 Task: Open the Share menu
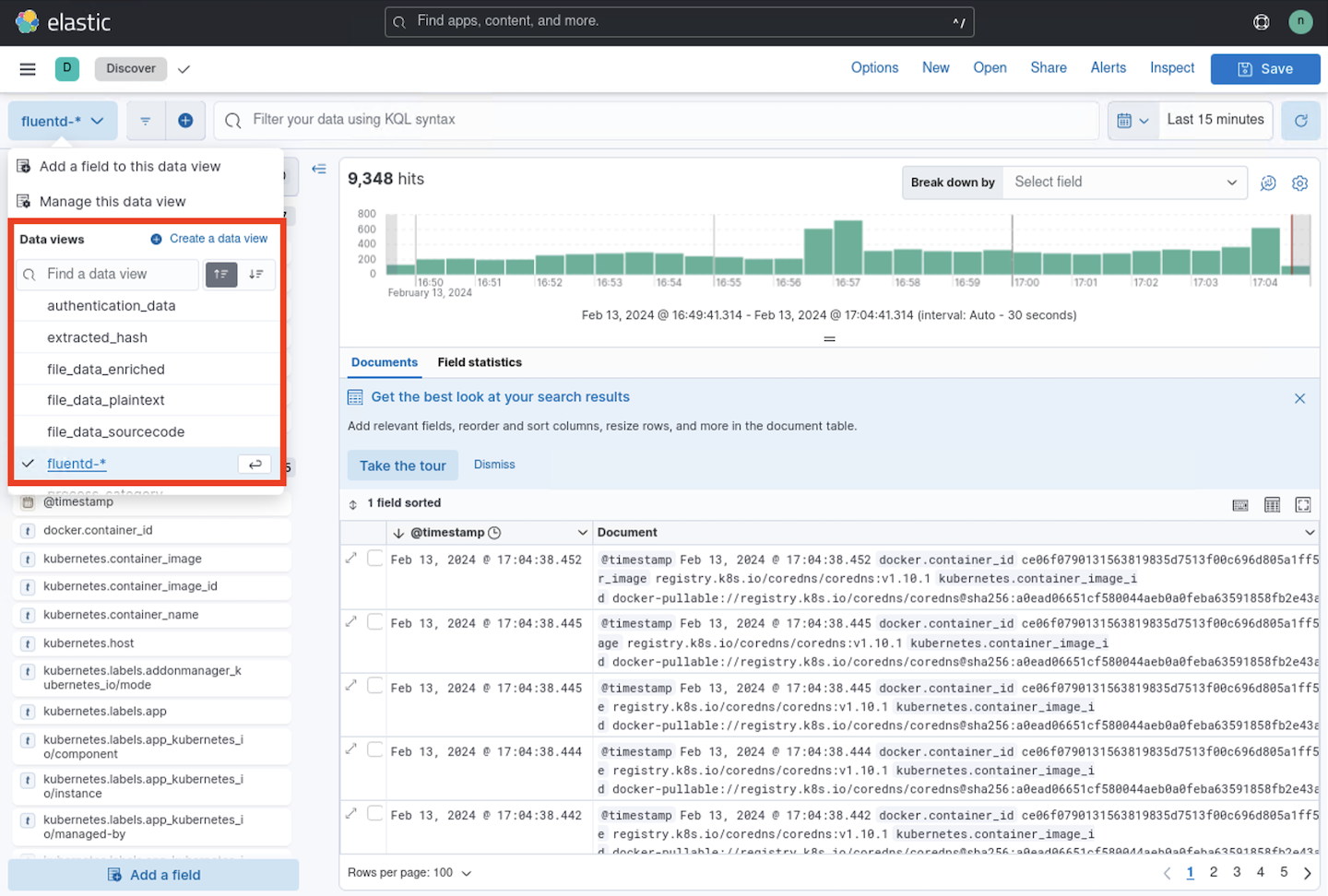click(x=1049, y=68)
